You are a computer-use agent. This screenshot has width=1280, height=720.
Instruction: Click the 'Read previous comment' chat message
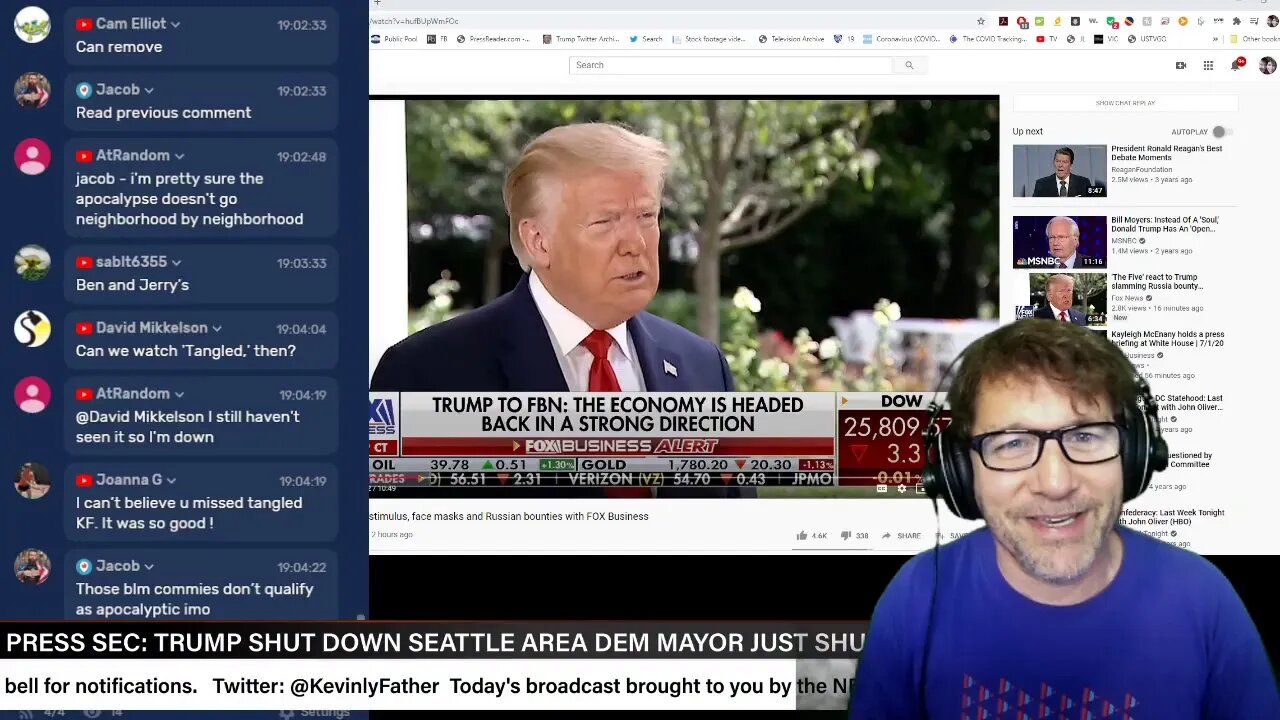[163, 113]
